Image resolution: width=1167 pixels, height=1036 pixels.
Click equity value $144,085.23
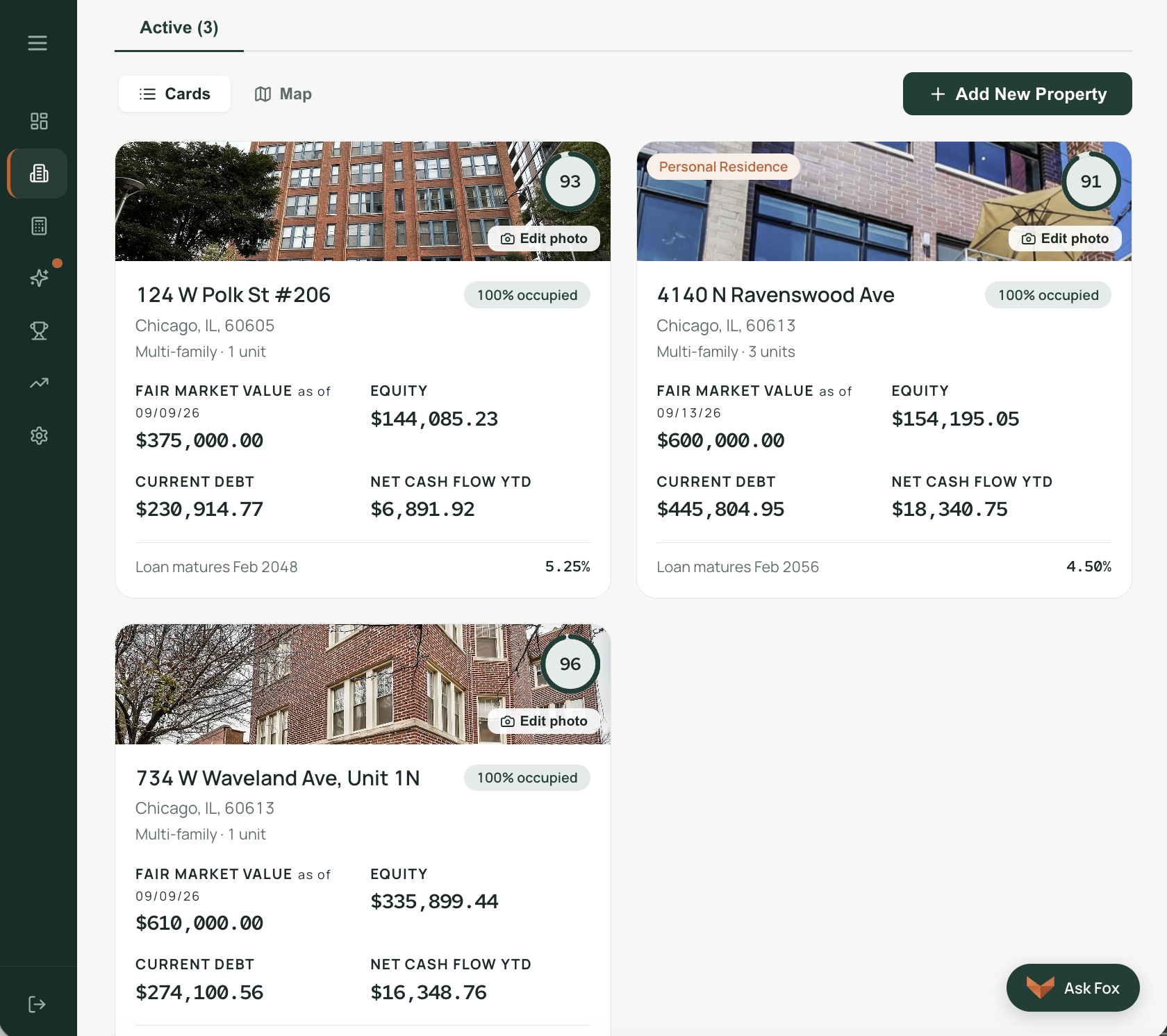[x=434, y=419]
